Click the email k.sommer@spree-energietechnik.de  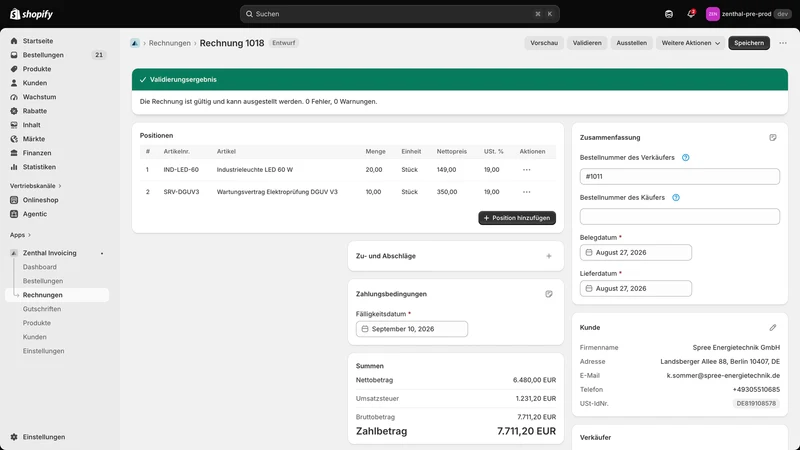coord(723,376)
